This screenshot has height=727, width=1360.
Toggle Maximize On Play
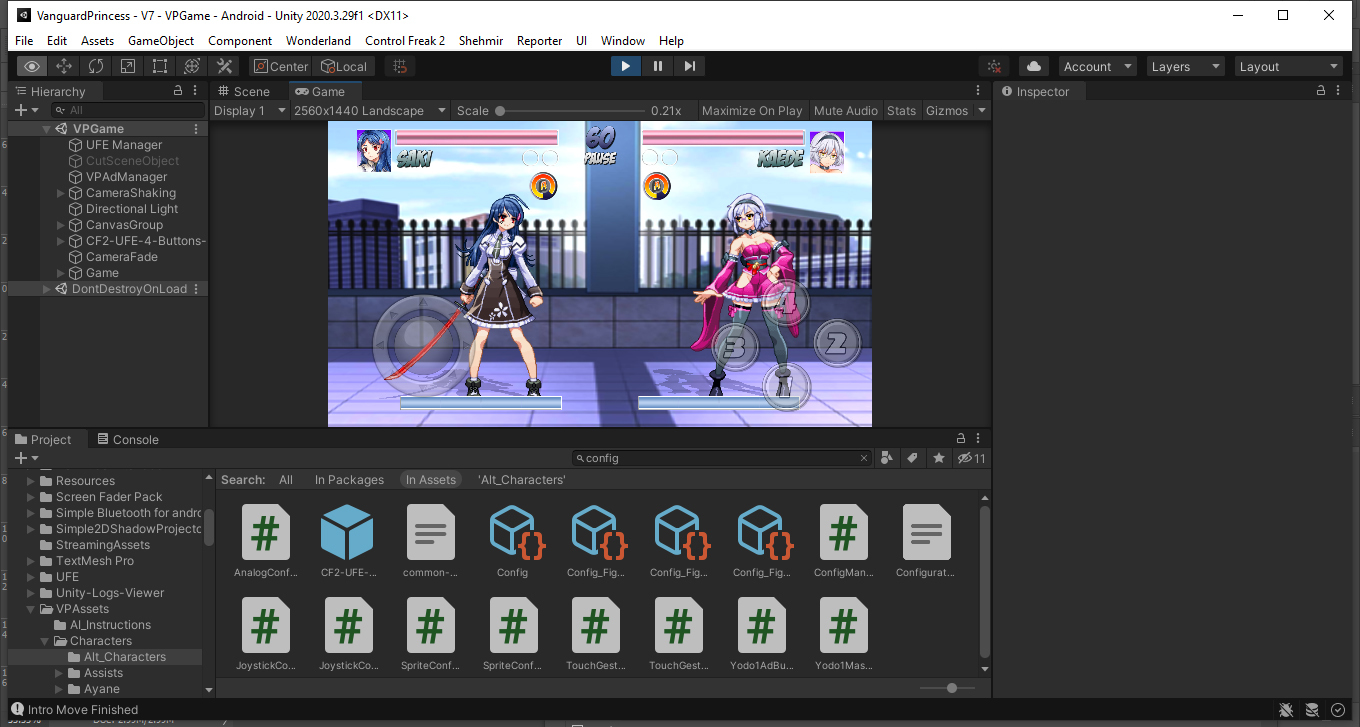point(752,110)
